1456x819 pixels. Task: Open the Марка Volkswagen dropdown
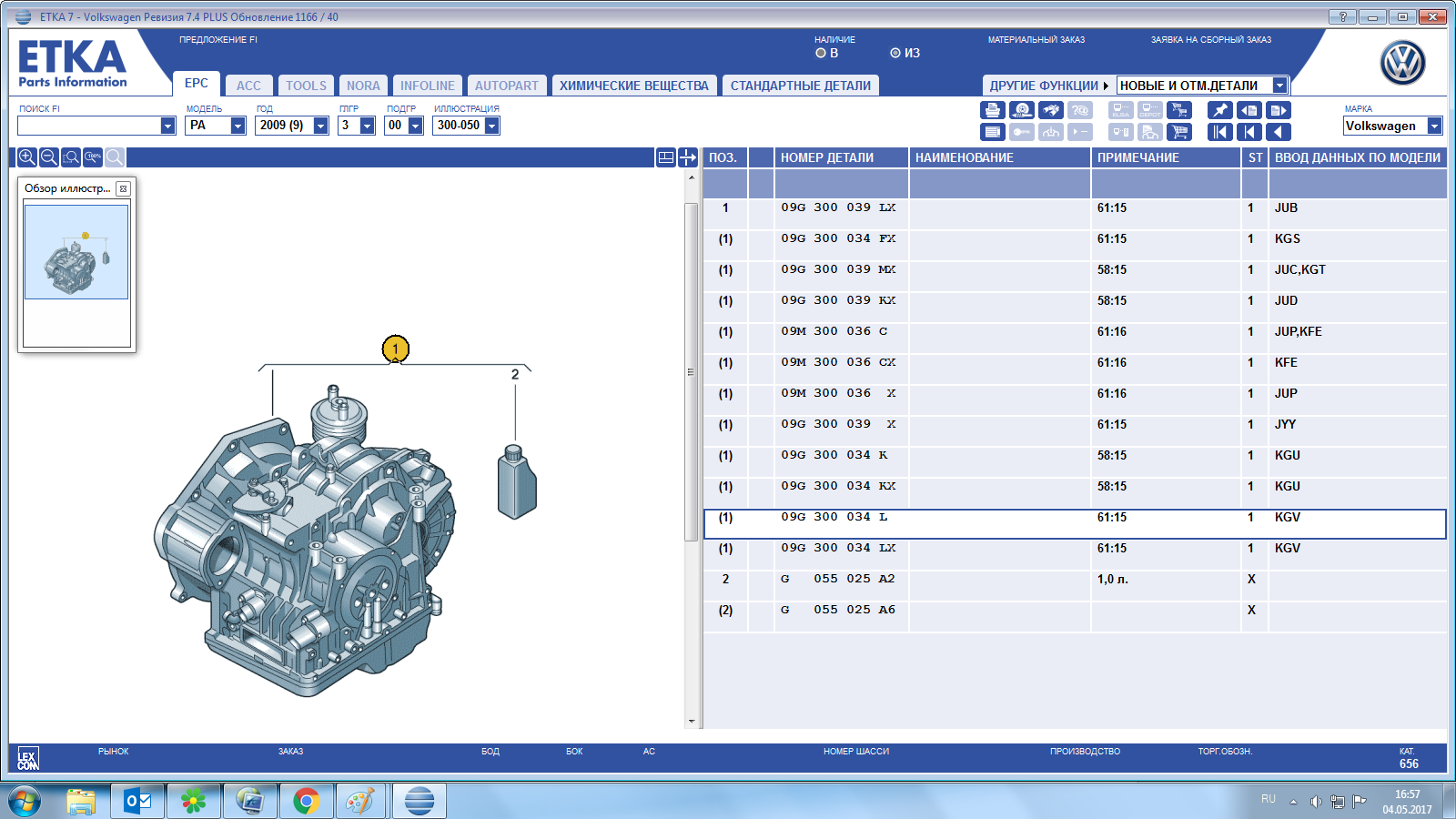[x=1434, y=126]
